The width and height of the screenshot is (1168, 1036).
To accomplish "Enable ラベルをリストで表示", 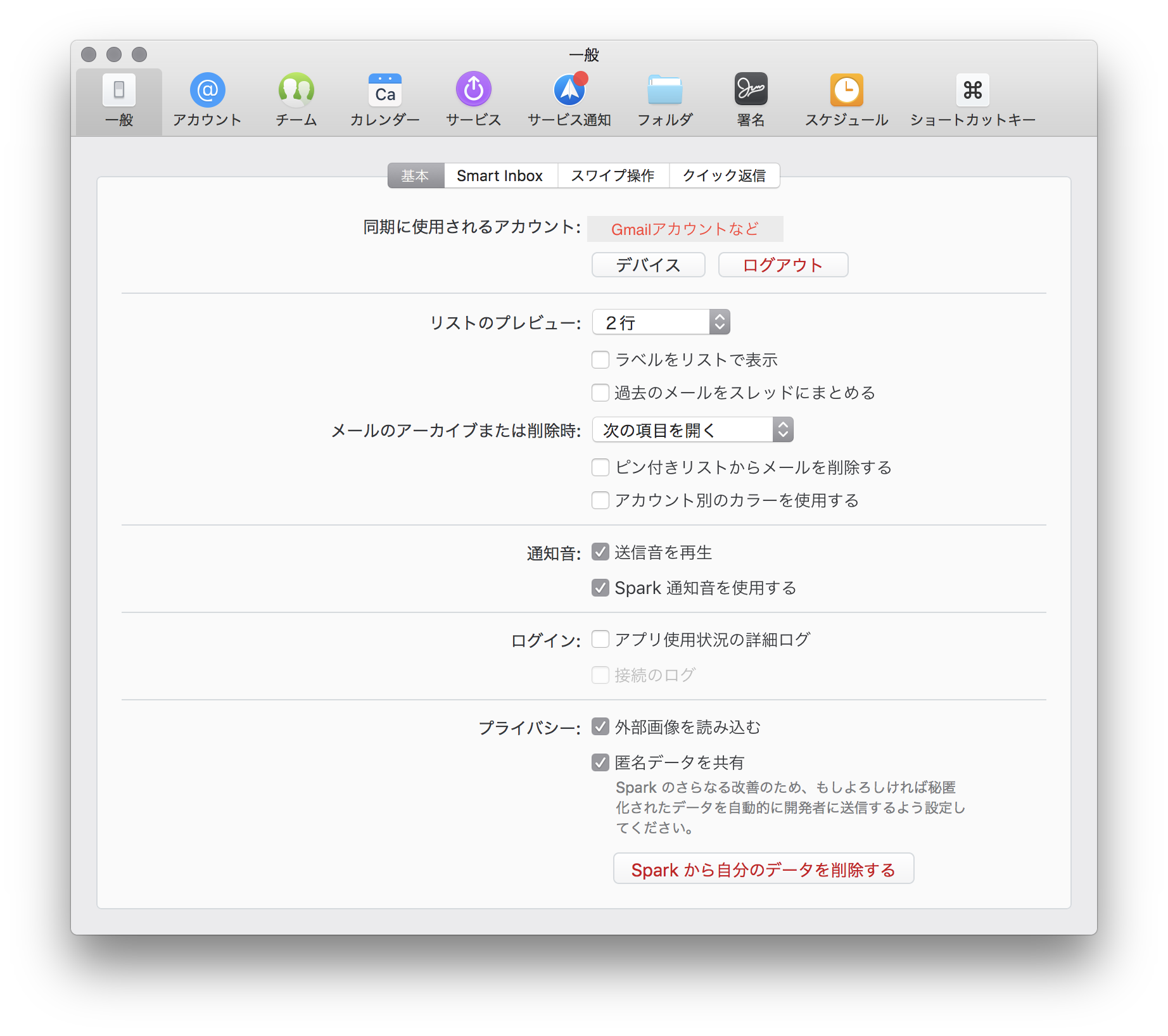I will click(600, 359).
